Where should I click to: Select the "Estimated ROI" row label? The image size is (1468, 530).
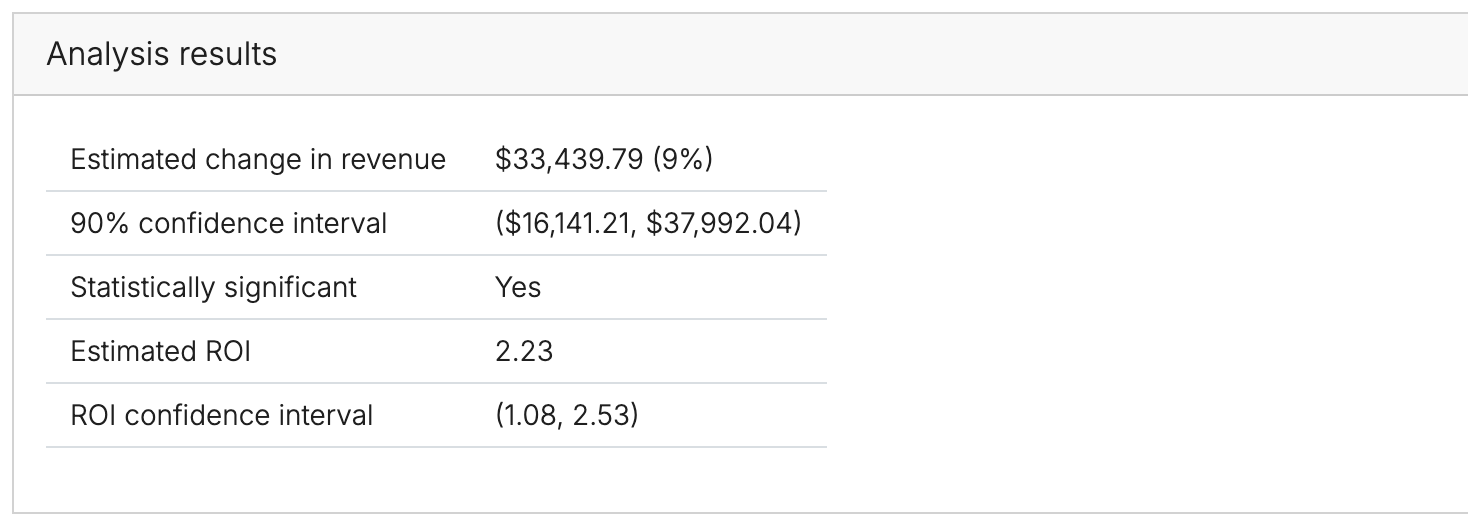(160, 351)
